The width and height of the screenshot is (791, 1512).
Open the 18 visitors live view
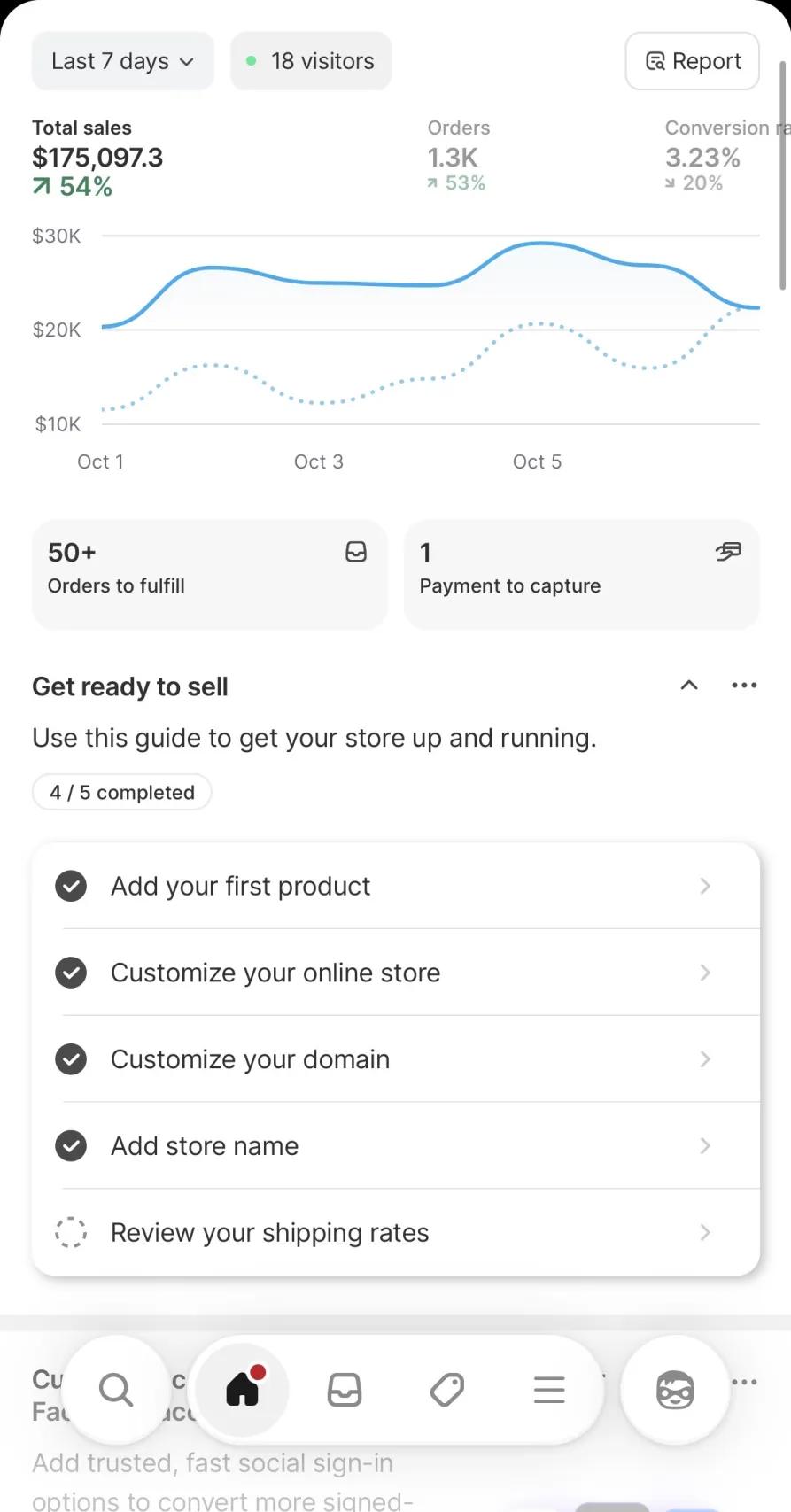pyautogui.click(x=311, y=61)
